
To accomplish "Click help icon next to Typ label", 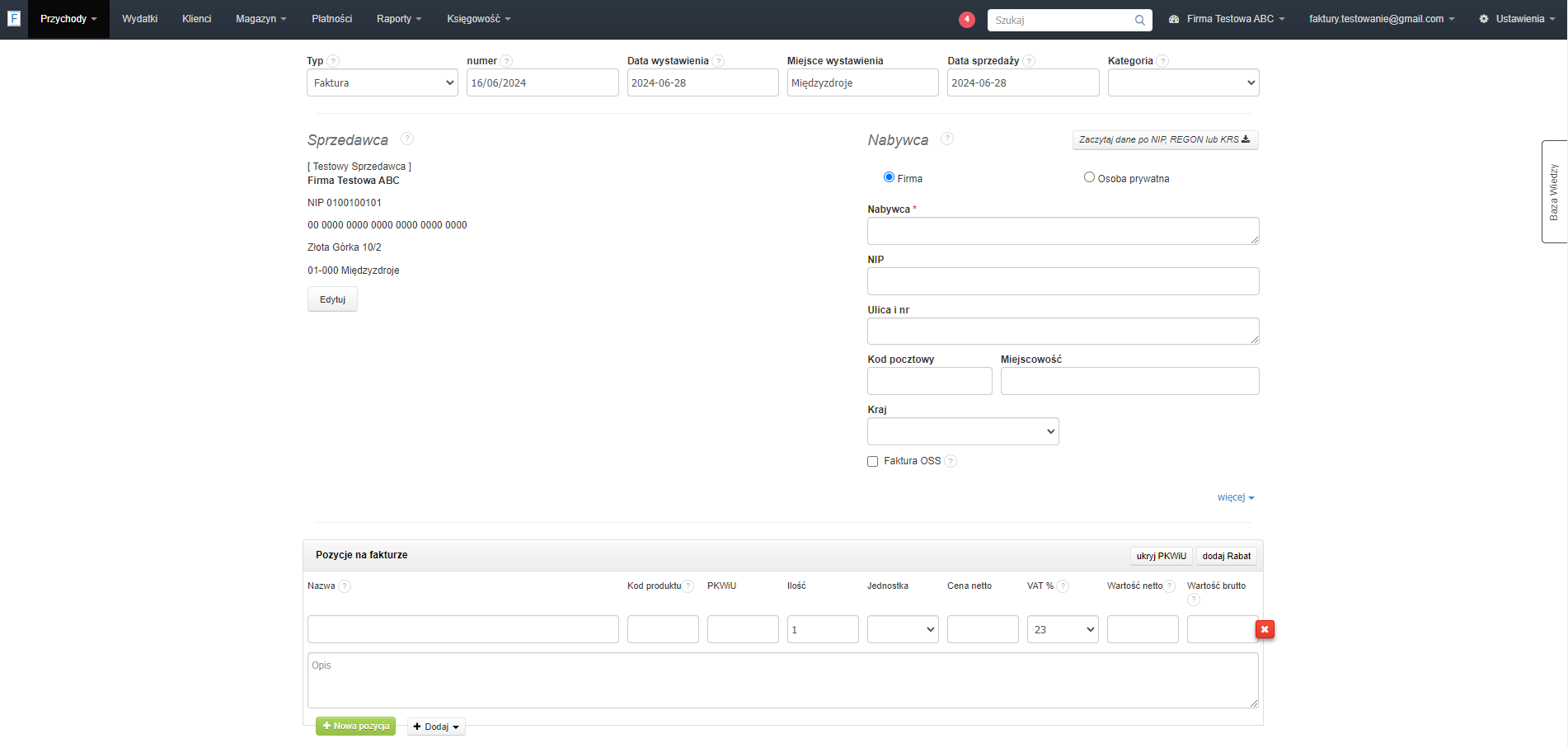I will coord(333,61).
